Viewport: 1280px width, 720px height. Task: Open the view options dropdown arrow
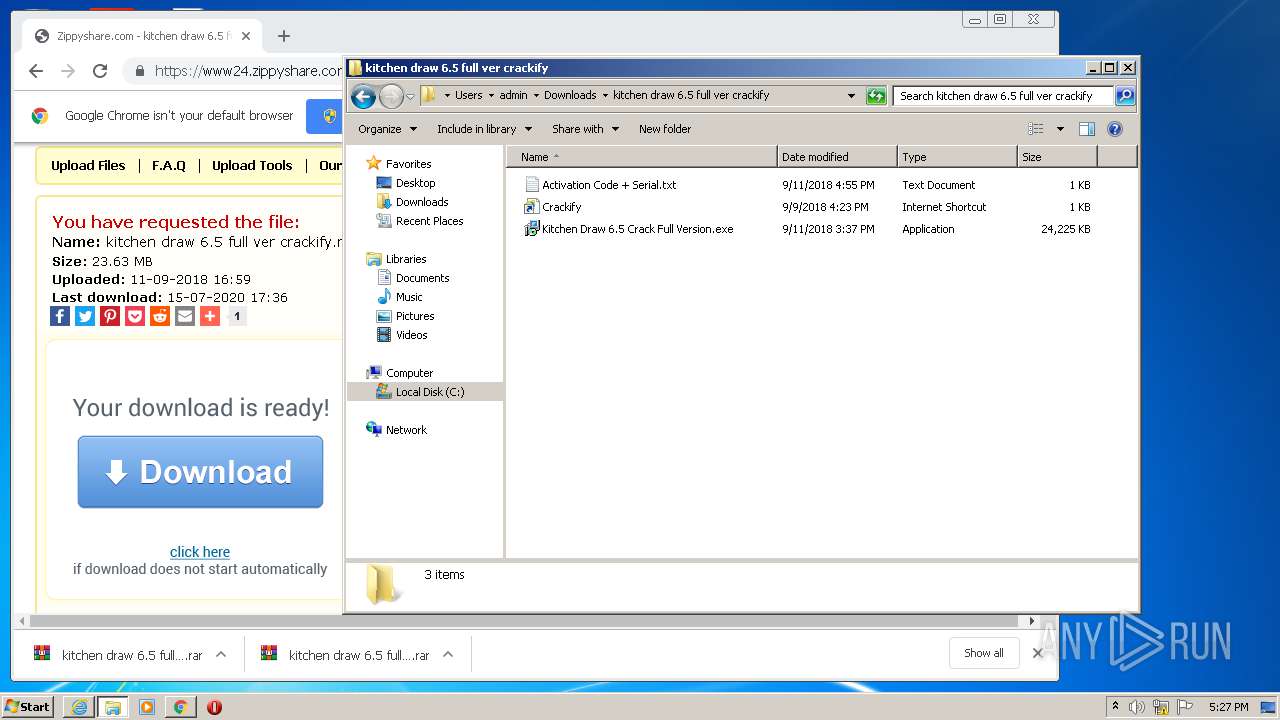click(1060, 129)
